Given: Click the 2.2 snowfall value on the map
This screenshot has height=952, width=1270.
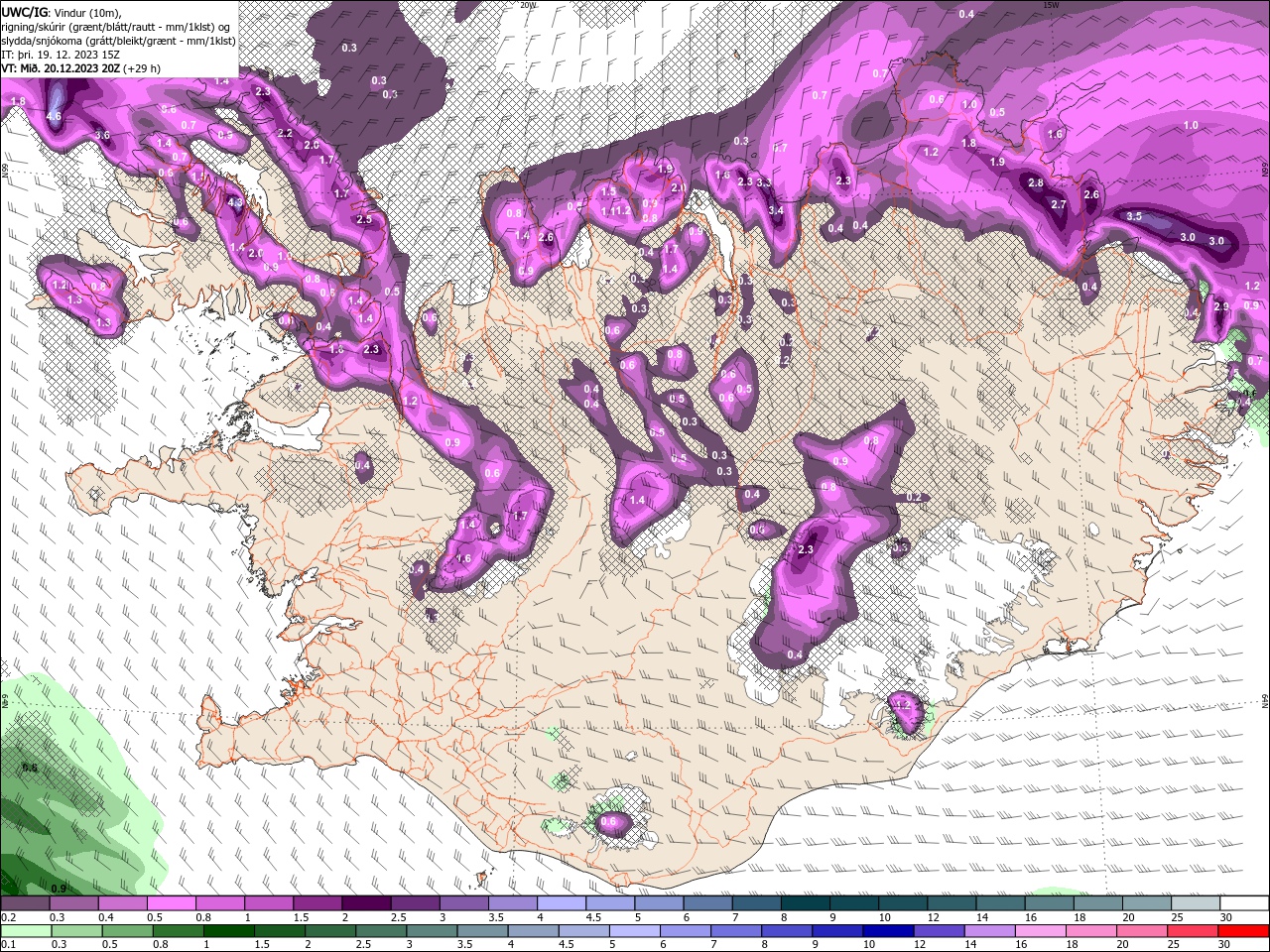Looking at the screenshot, I should [285, 133].
